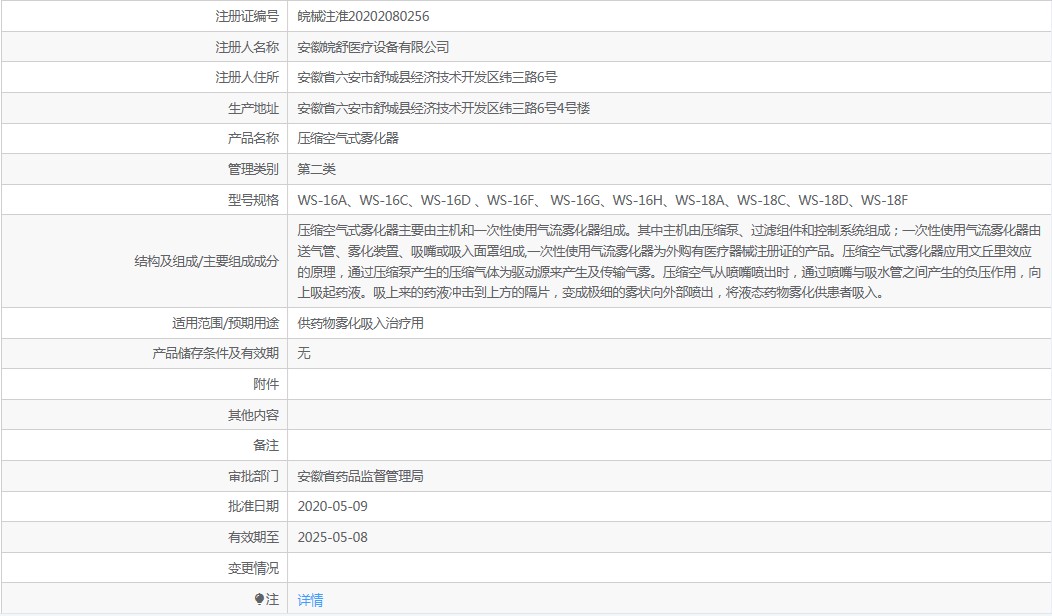Screen dimensions: 1052x616
Task: Select expiry date 2025-05-08
Action: point(332,537)
